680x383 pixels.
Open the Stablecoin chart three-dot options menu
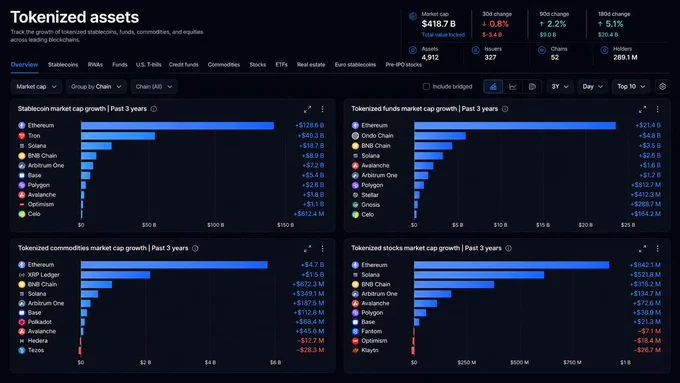tap(322, 109)
